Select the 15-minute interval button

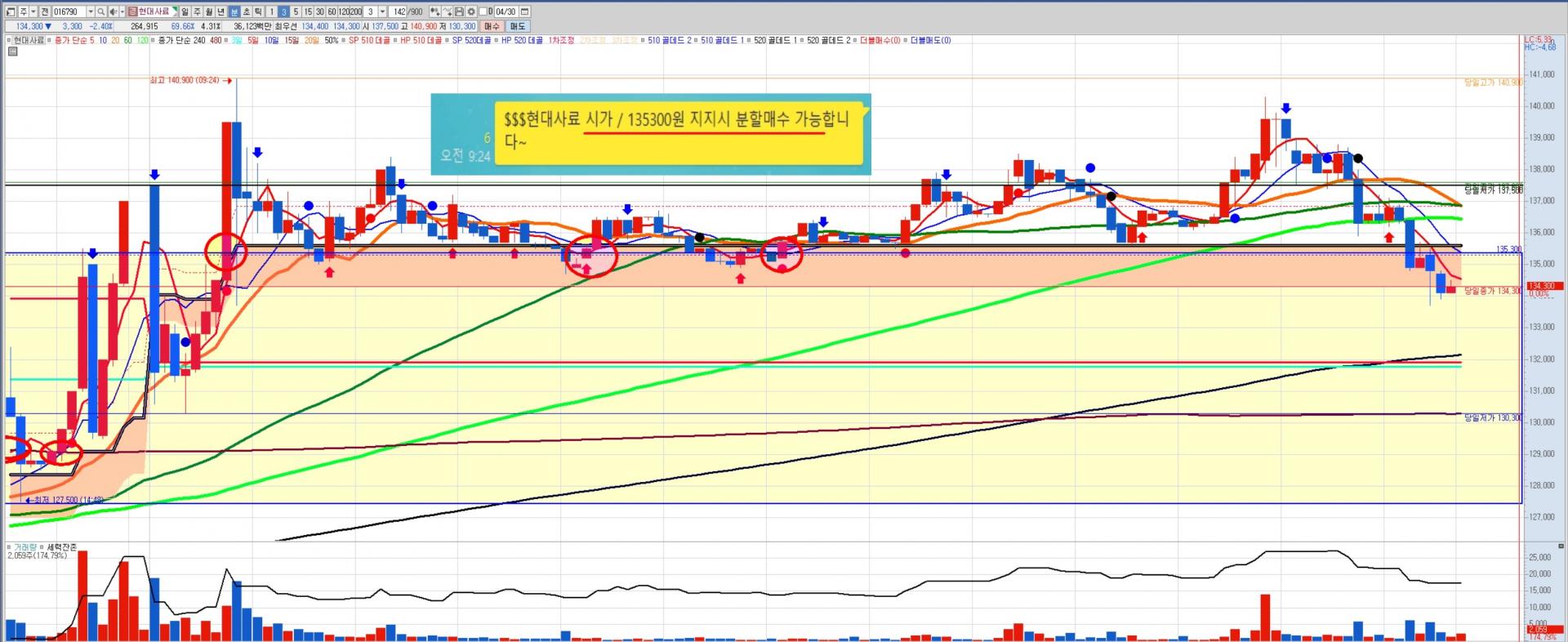pos(308,12)
